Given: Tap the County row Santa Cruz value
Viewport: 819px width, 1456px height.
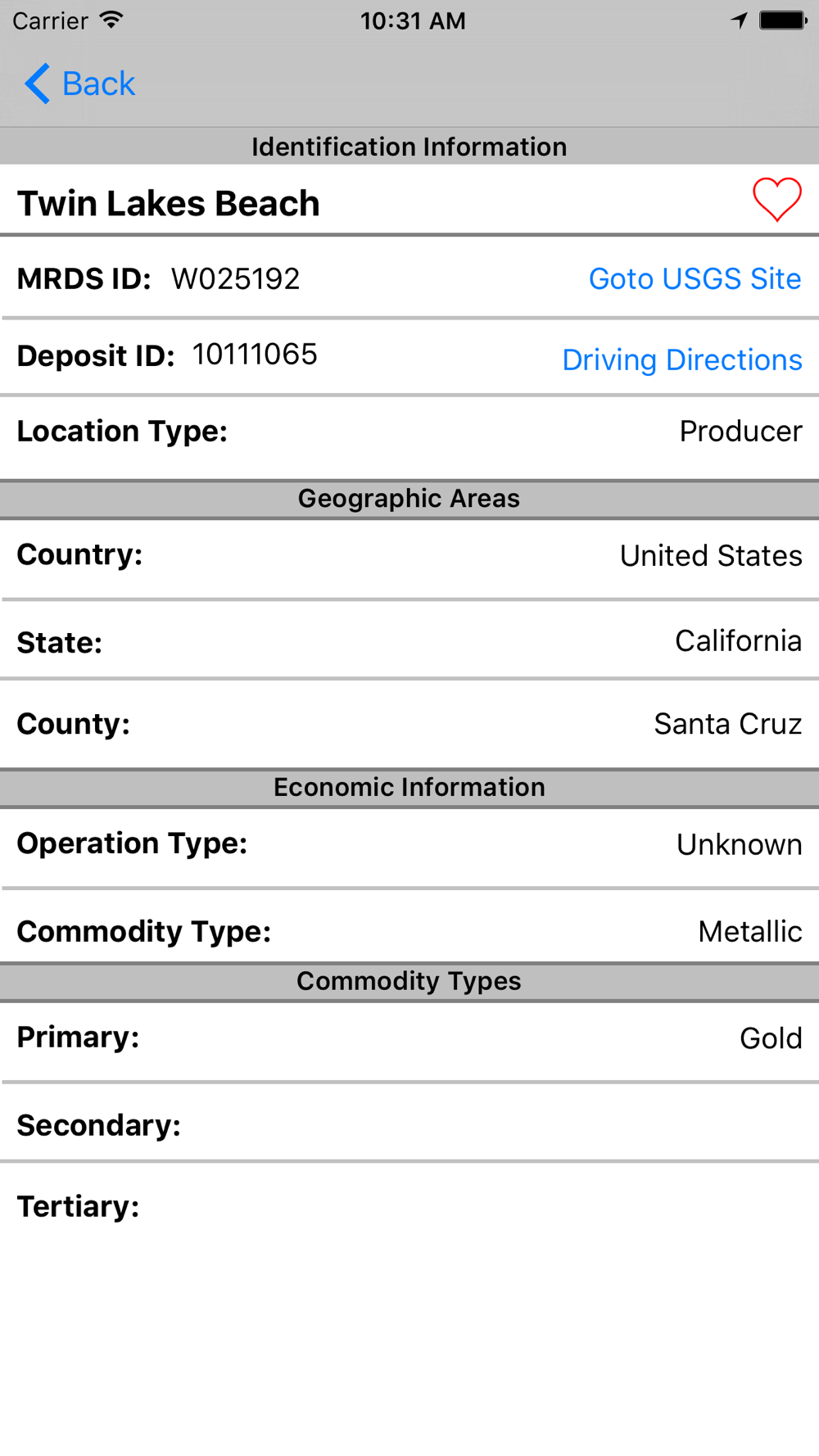Looking at the screenshot, I should [727, 724].
